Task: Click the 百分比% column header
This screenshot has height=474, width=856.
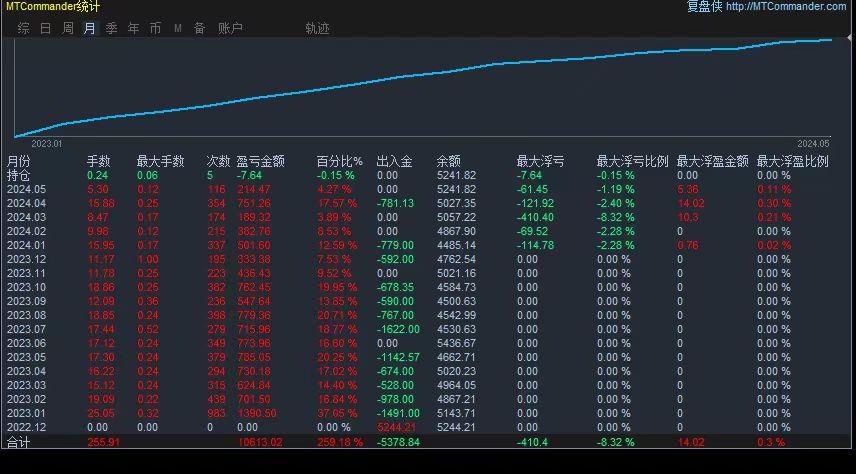Action: pyautogui.click(x=340, y=162)
